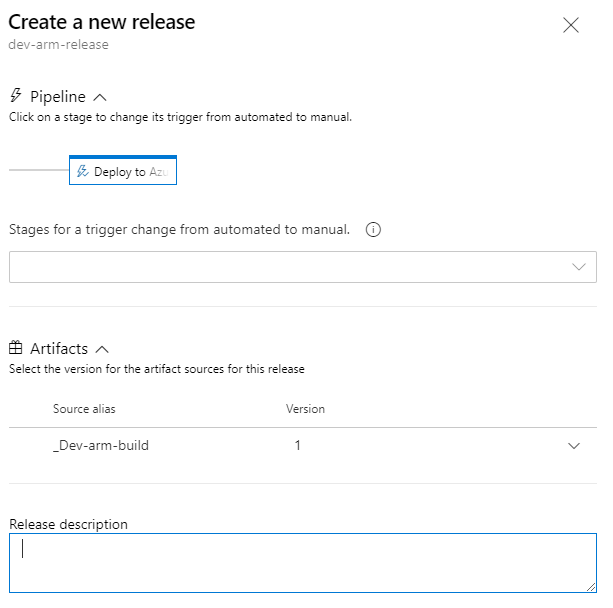The width and height of the screenshot is (613, 608).
Task: Click the Version column header
Action: coord(305,409)
